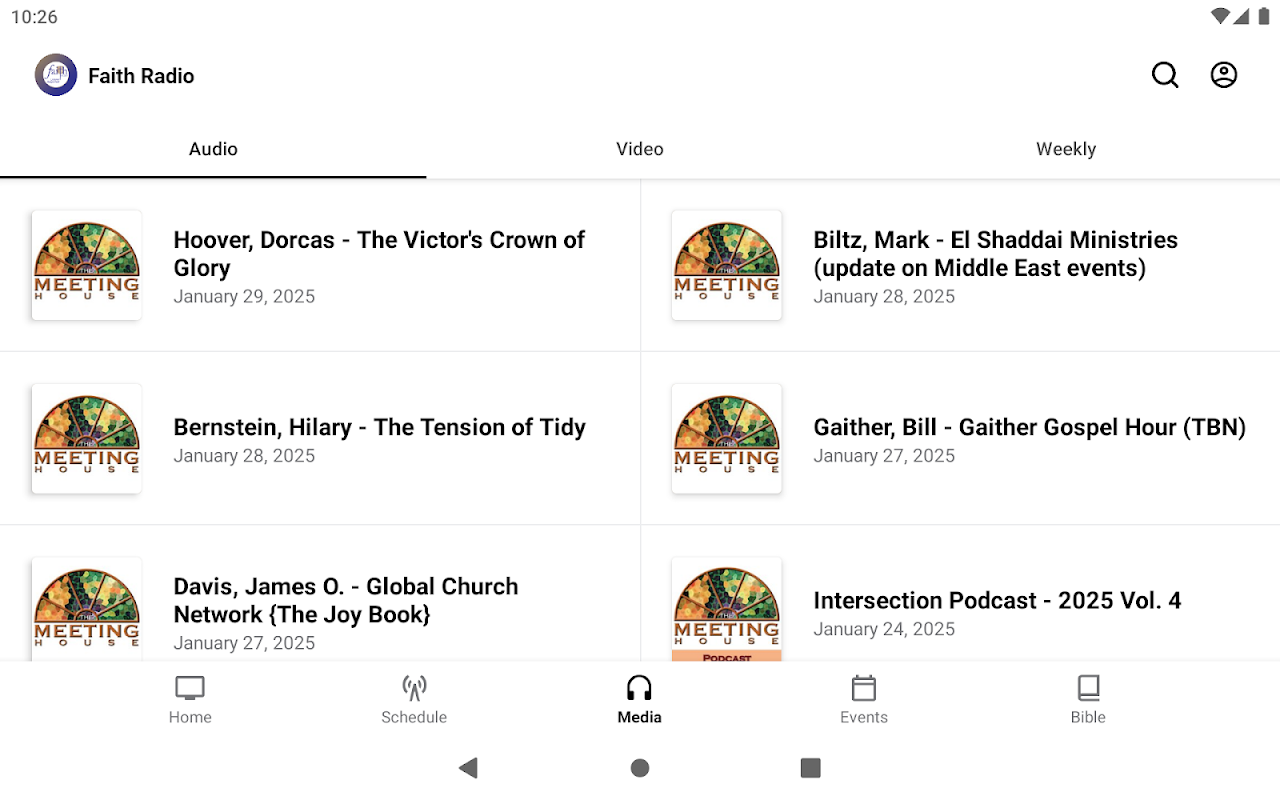1280x800 pixels.
Task: Open Davis, James O. - Global Church Network
Action: tap(320, 593)
